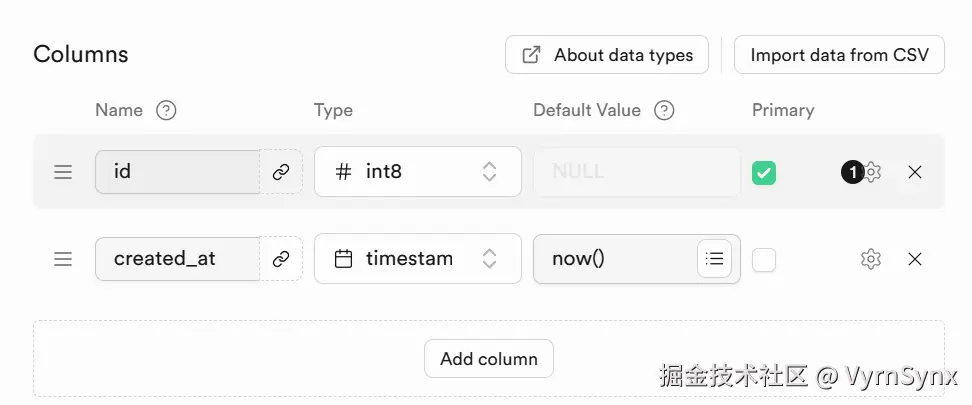Click help icon next to Default Value header
This screenshot has width=972, height=405.
point(664,110)
